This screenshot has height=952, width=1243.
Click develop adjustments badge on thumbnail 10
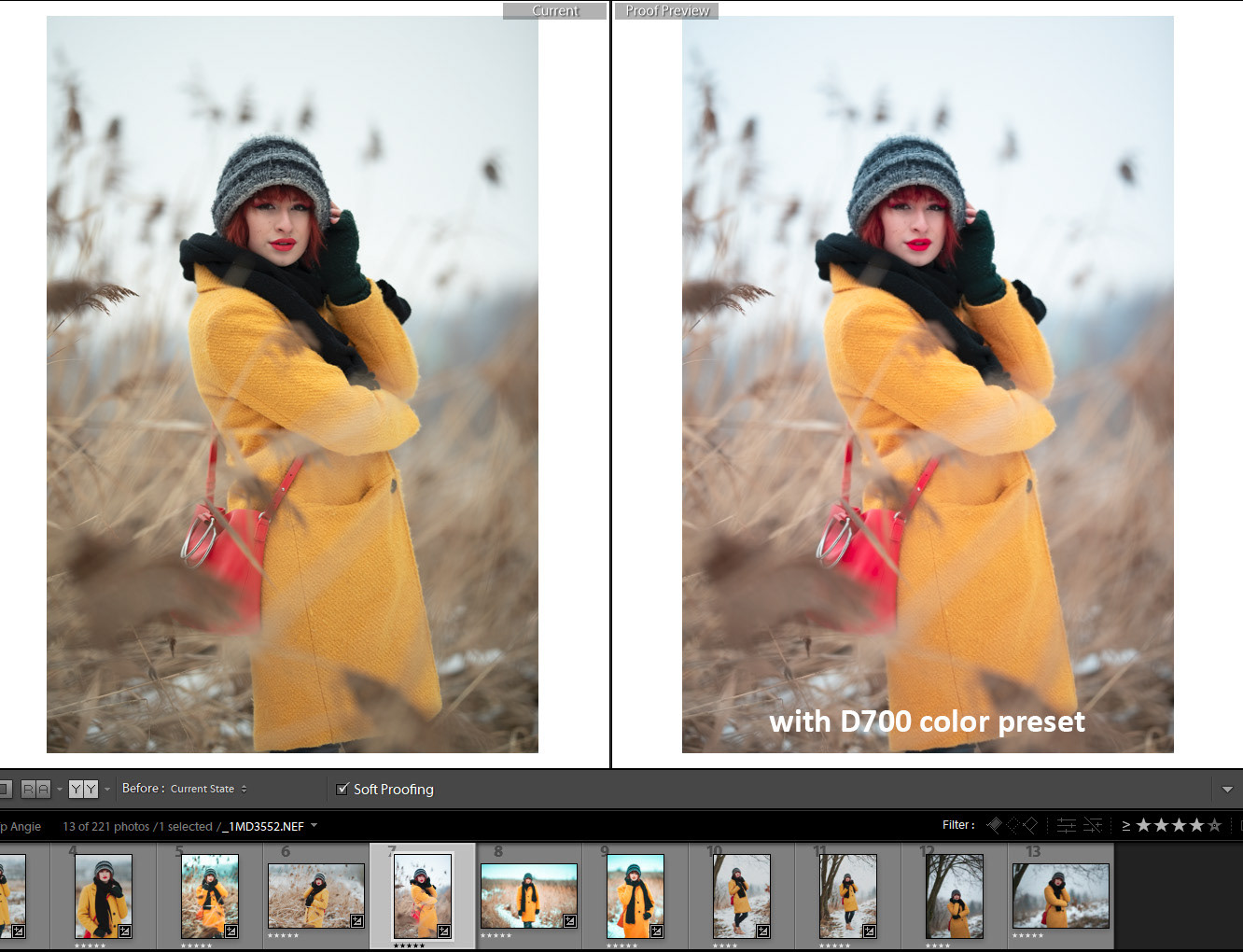763,931
